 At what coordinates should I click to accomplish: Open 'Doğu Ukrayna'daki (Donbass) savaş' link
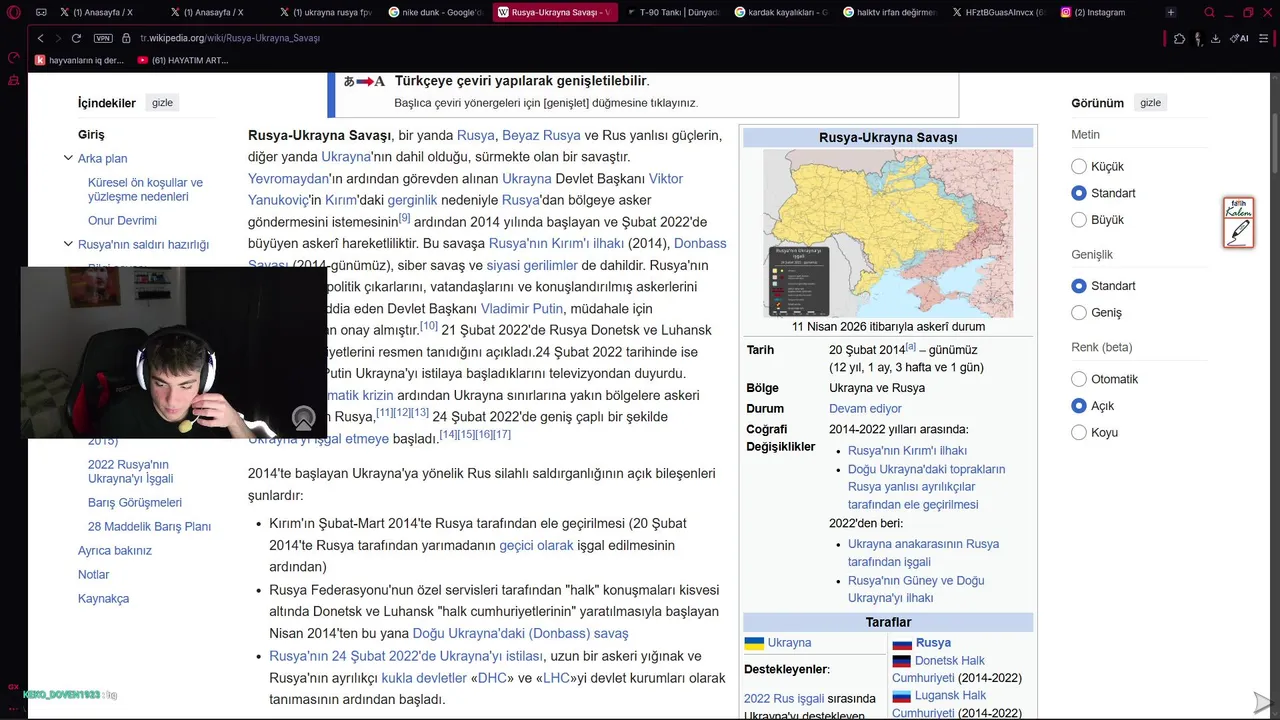(520, 633)
